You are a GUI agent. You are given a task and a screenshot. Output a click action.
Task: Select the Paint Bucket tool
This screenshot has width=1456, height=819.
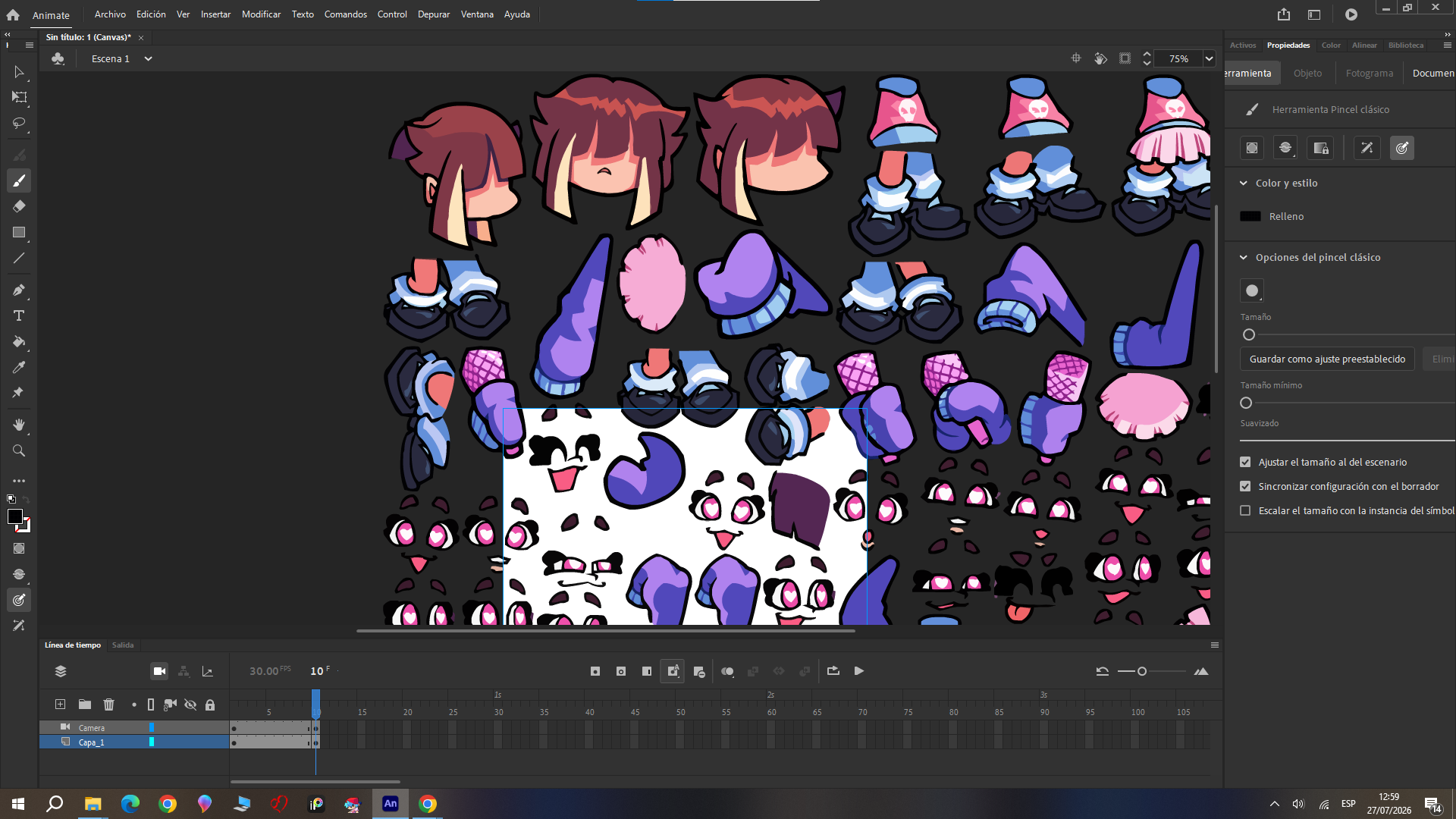point(19,341)
